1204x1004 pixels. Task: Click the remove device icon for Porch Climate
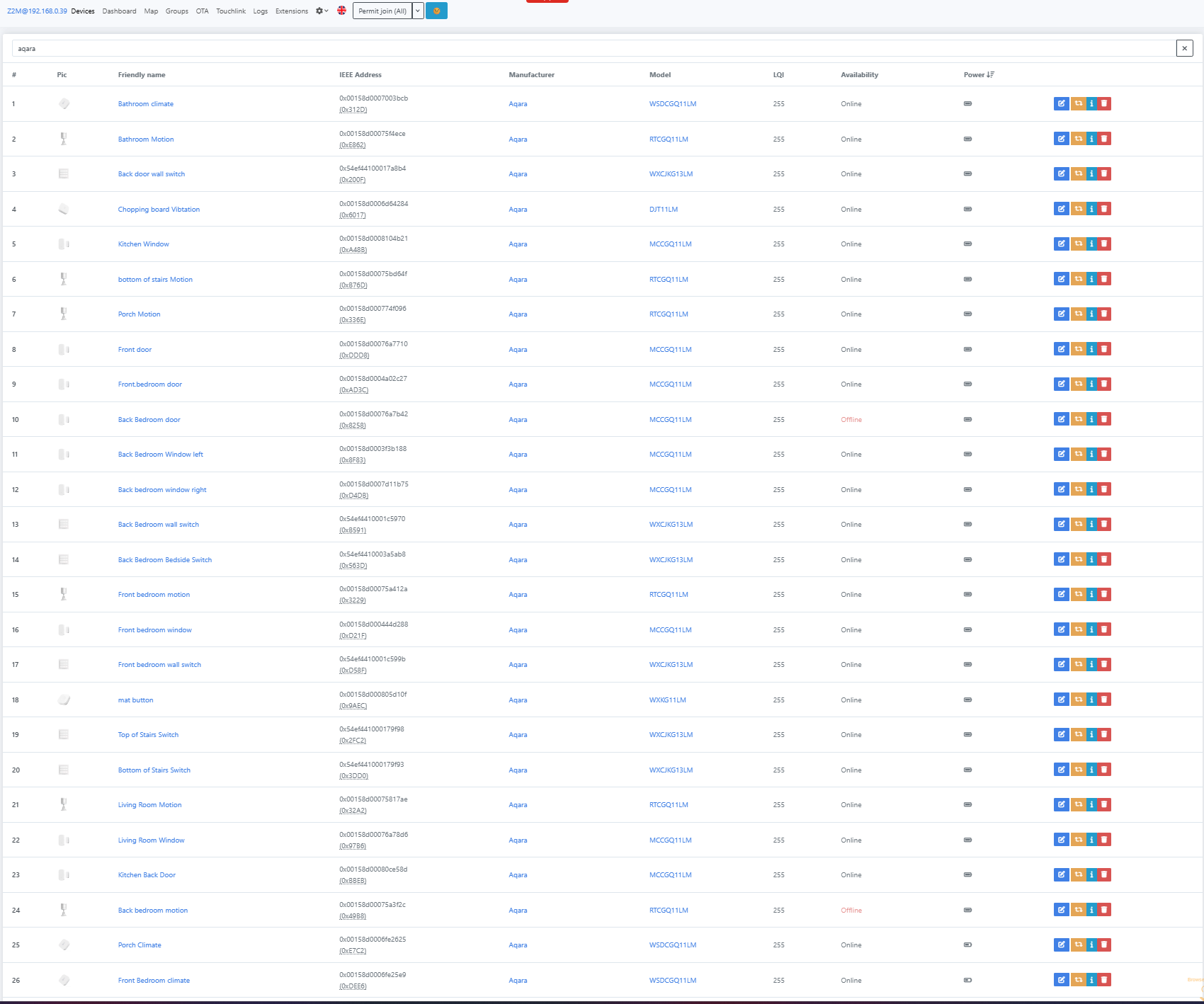[1104, 945]
